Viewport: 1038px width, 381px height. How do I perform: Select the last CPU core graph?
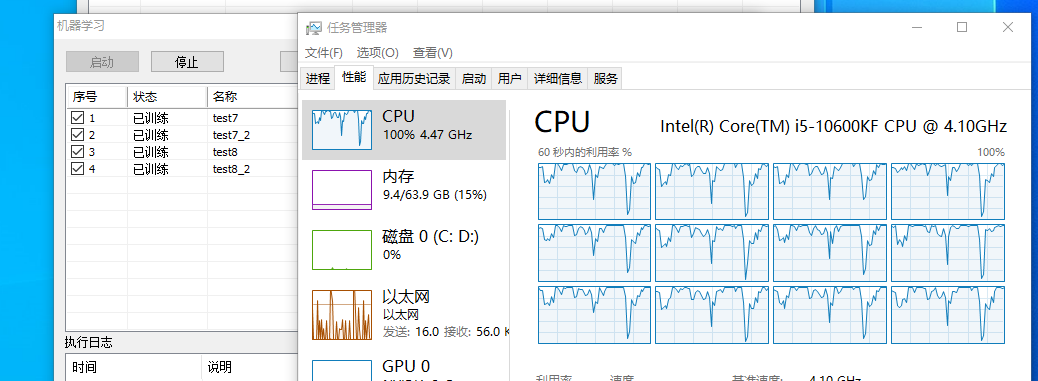point(948,315)
